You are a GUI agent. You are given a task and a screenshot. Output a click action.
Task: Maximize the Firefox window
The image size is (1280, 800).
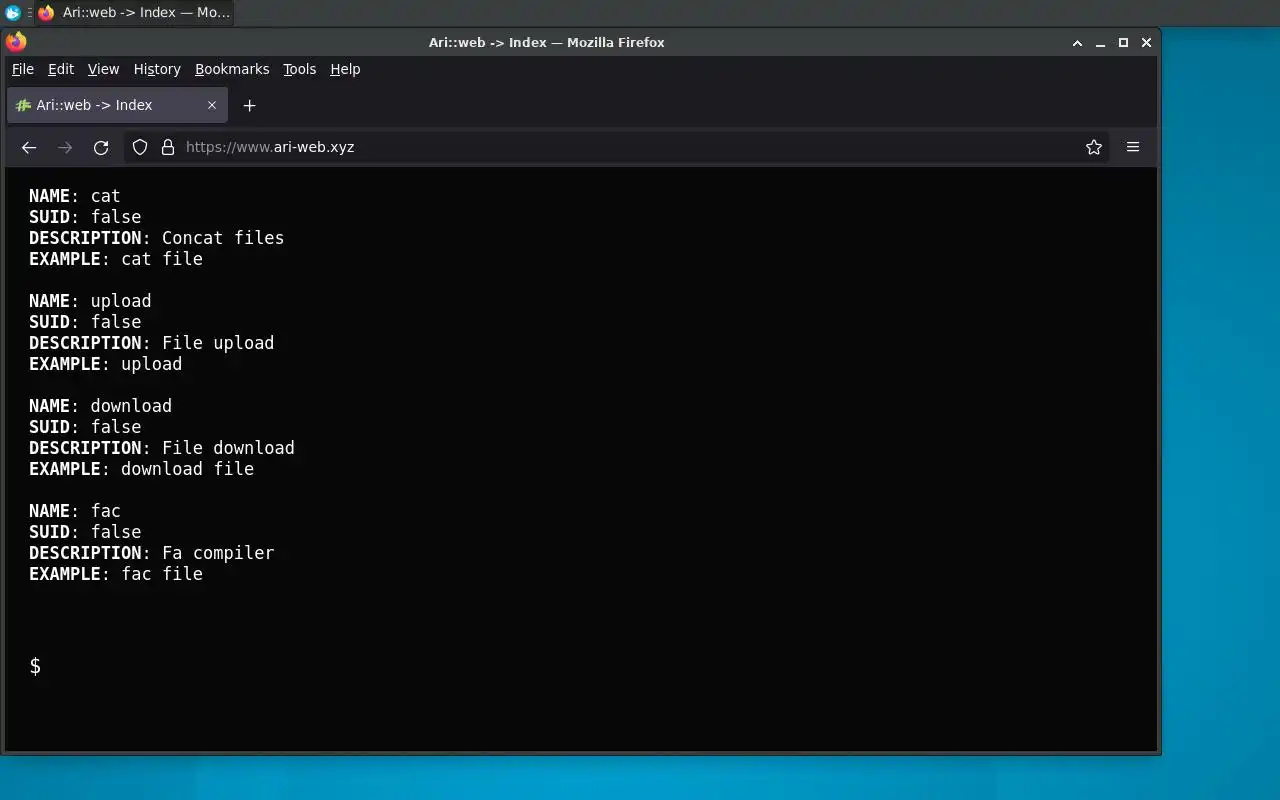coord(1123,43)
